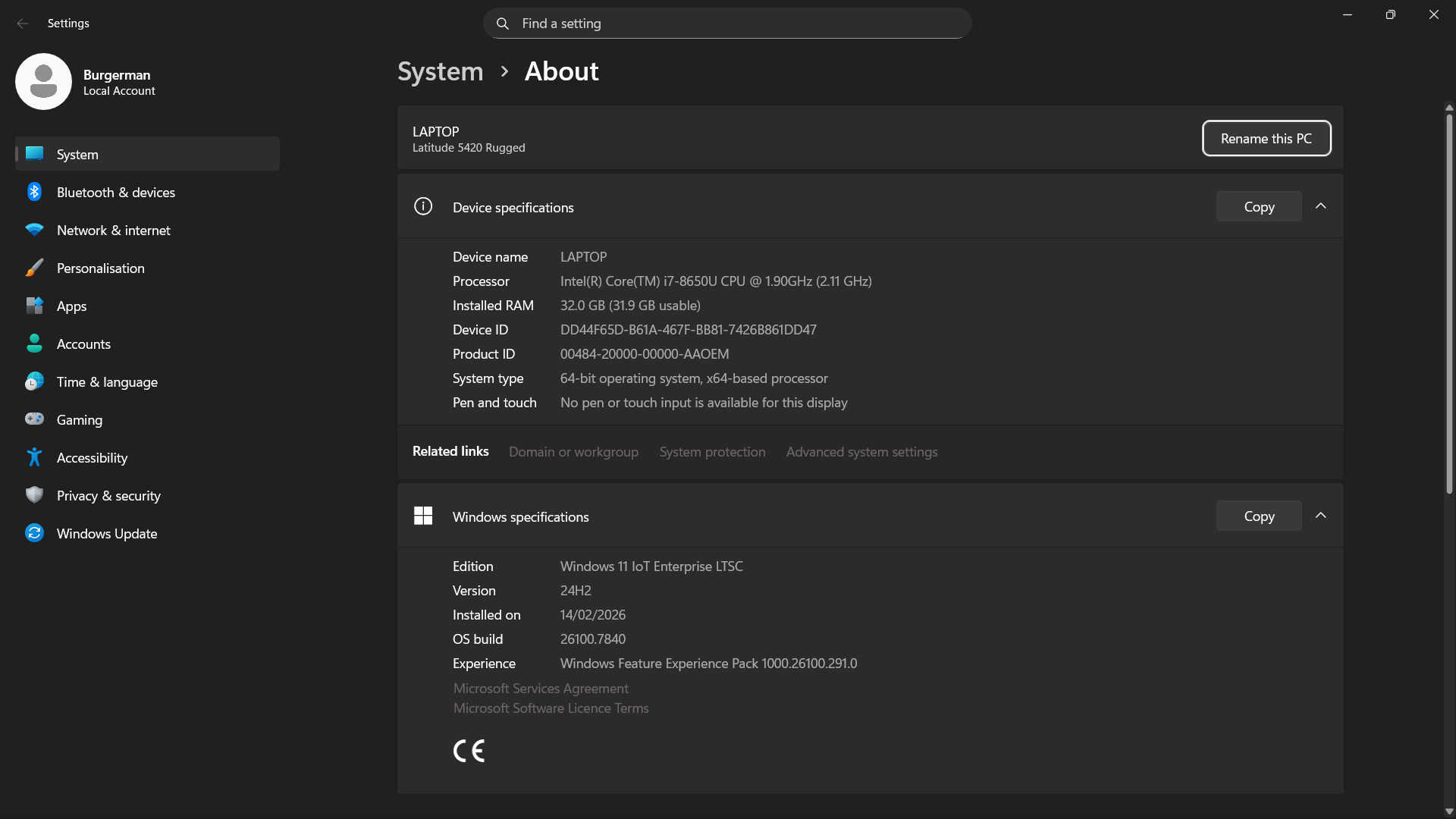Screen dimensions: 1456x819
Task: Click the Burgerman profile avatar
Action: click(43, 81)
